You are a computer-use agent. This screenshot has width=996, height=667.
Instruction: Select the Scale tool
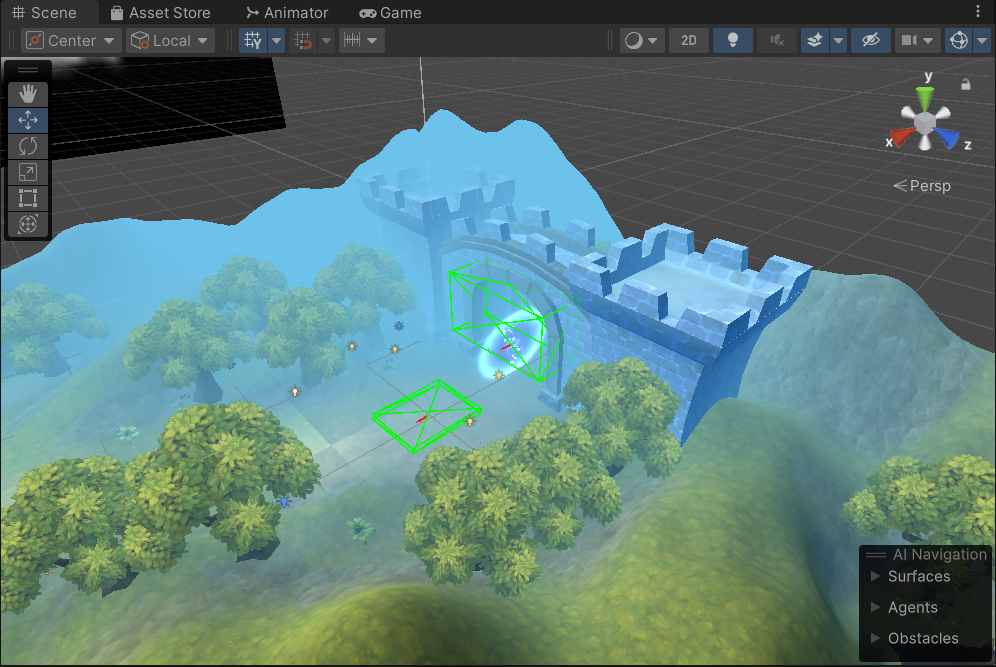tap(28, 172)
